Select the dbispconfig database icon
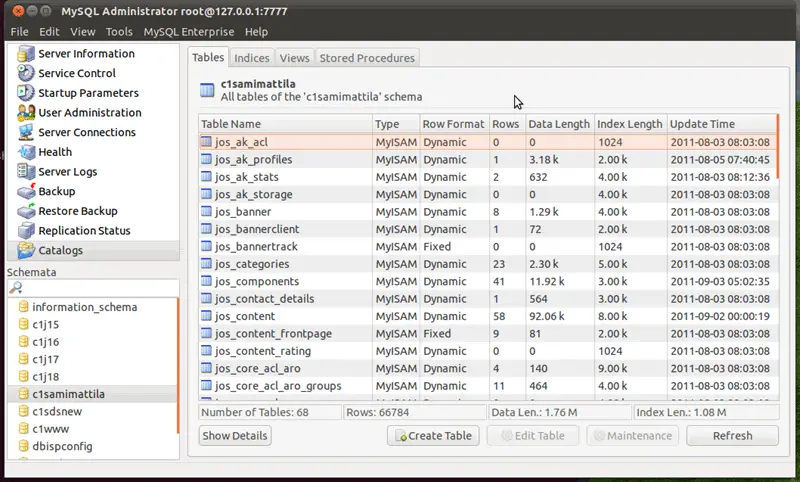 click(x=23, y=446)
